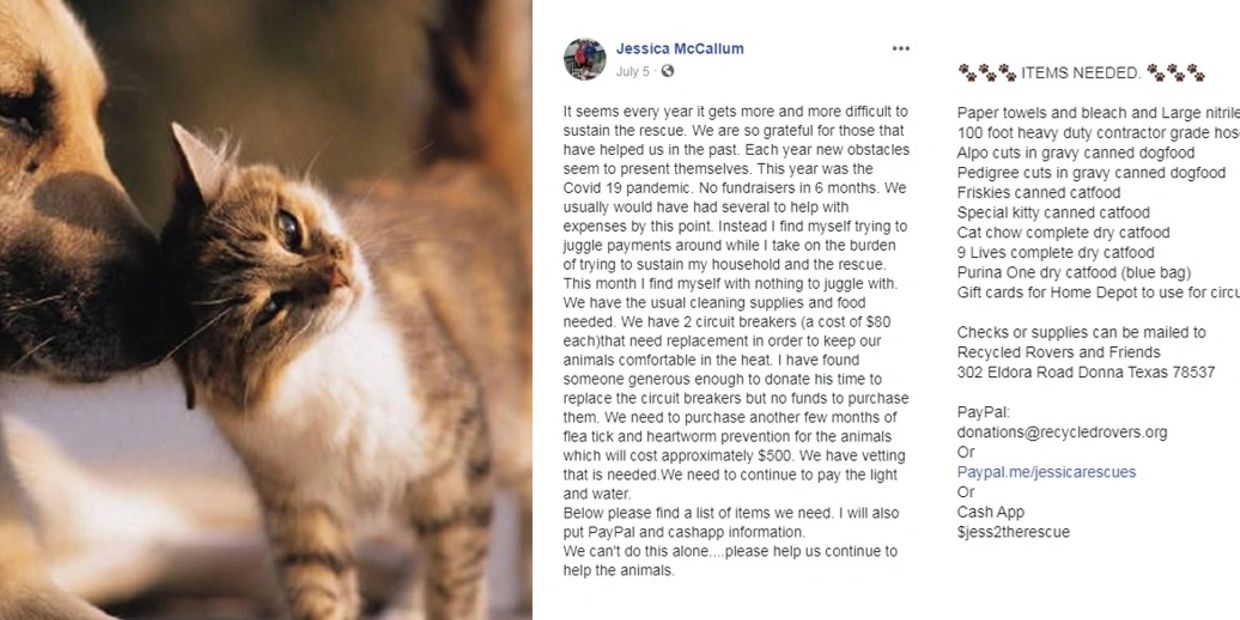Open the Paypal.me/jessicarescues link

pyautogui.click(x=1046, y=472)
